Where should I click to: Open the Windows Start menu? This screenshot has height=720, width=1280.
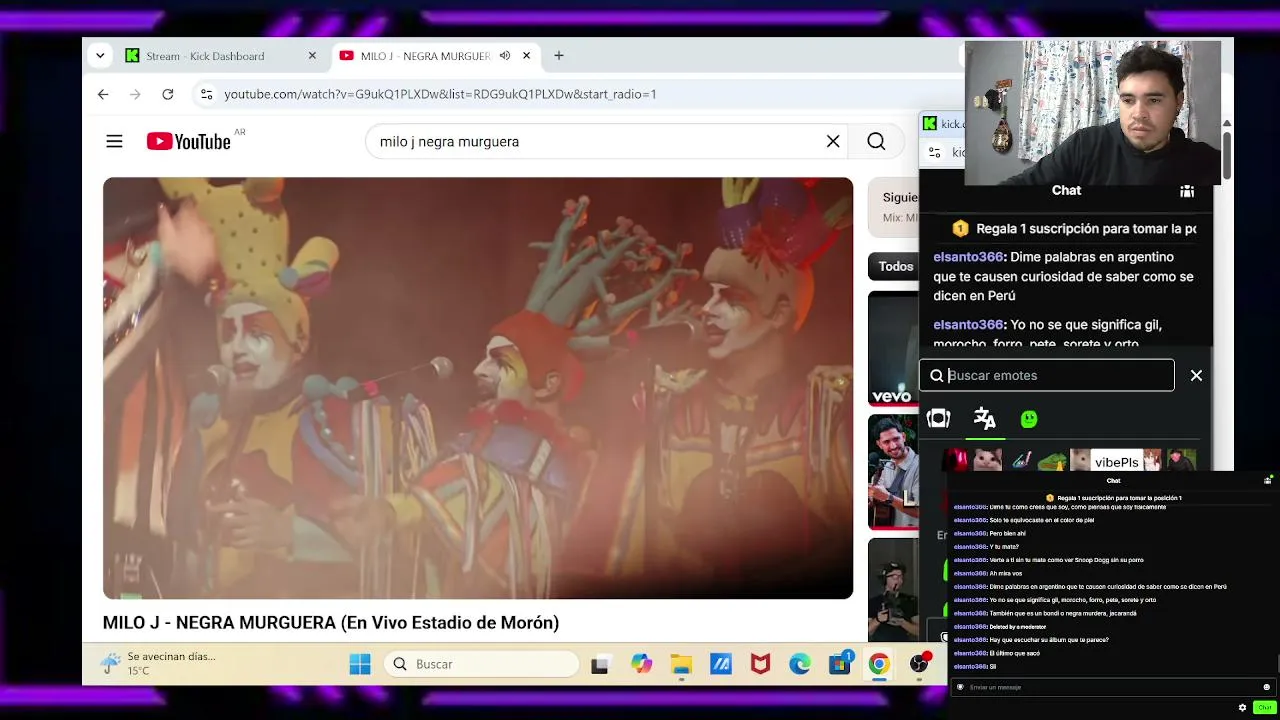point(360,664)
